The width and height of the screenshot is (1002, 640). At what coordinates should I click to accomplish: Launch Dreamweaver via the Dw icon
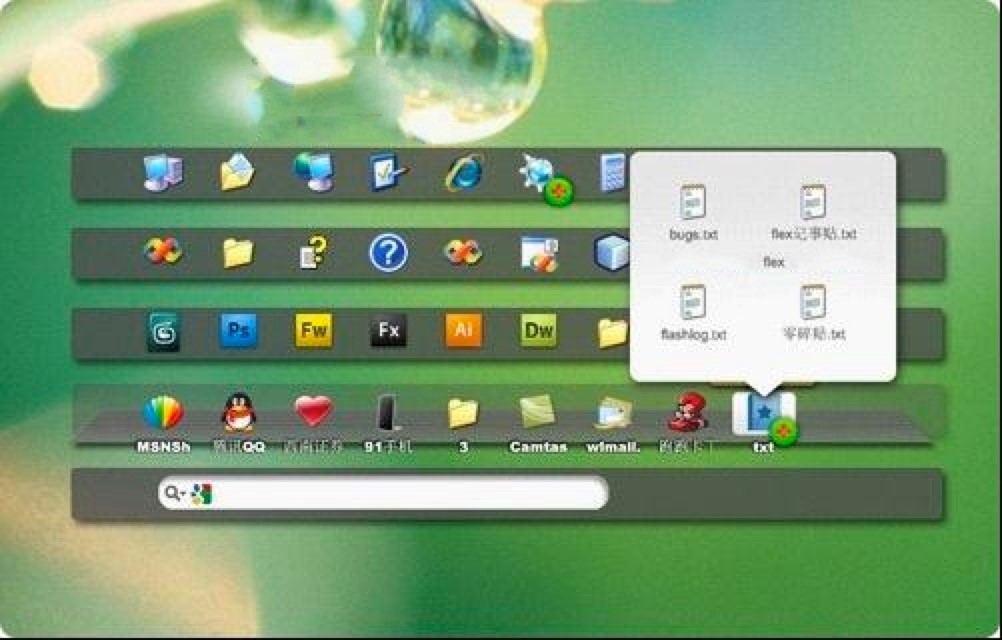point(539,330)
